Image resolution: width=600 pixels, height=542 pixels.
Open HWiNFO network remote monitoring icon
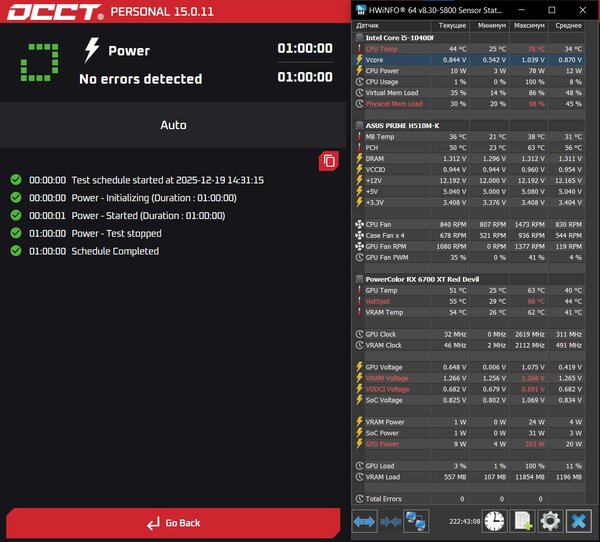[416, 521]
